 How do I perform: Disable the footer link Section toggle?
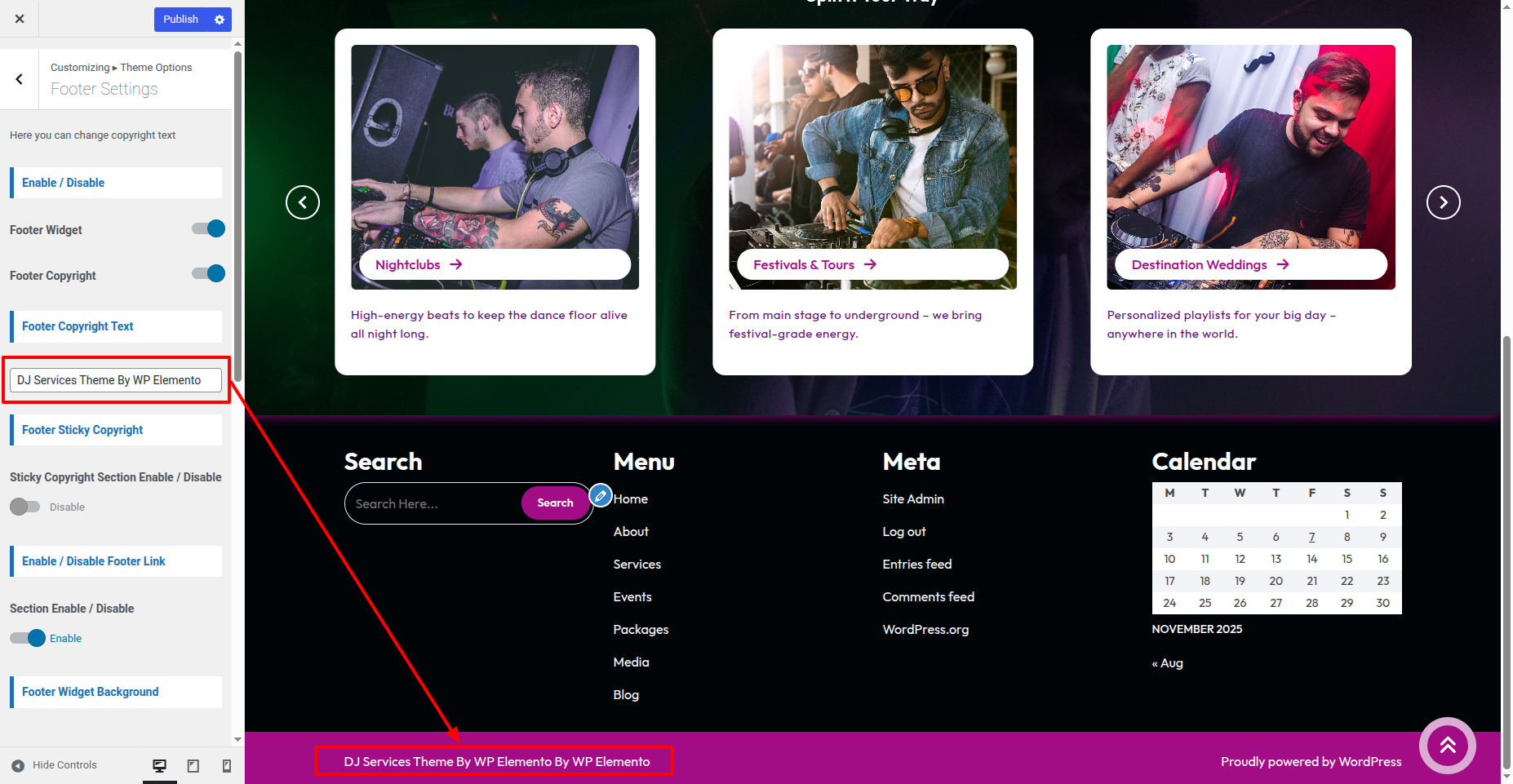coord(28,638)
